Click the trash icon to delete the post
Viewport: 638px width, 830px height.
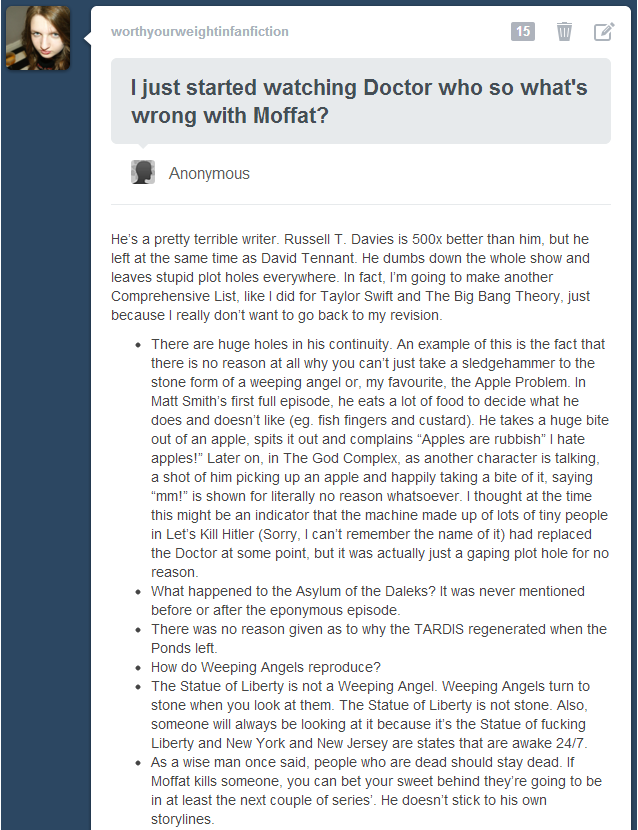click(564, 32)
